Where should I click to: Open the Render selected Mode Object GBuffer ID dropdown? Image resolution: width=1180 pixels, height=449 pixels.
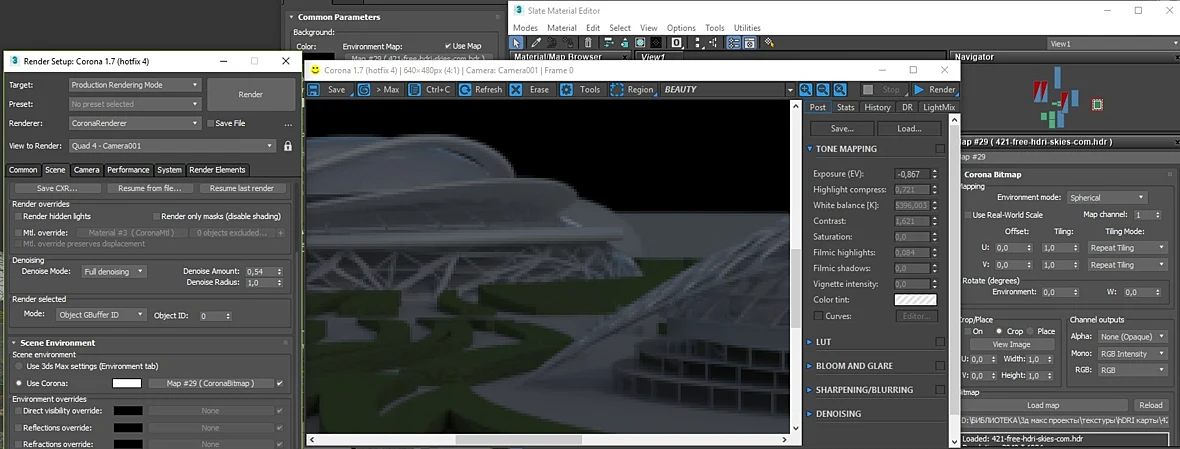click(x=100, y=315)
